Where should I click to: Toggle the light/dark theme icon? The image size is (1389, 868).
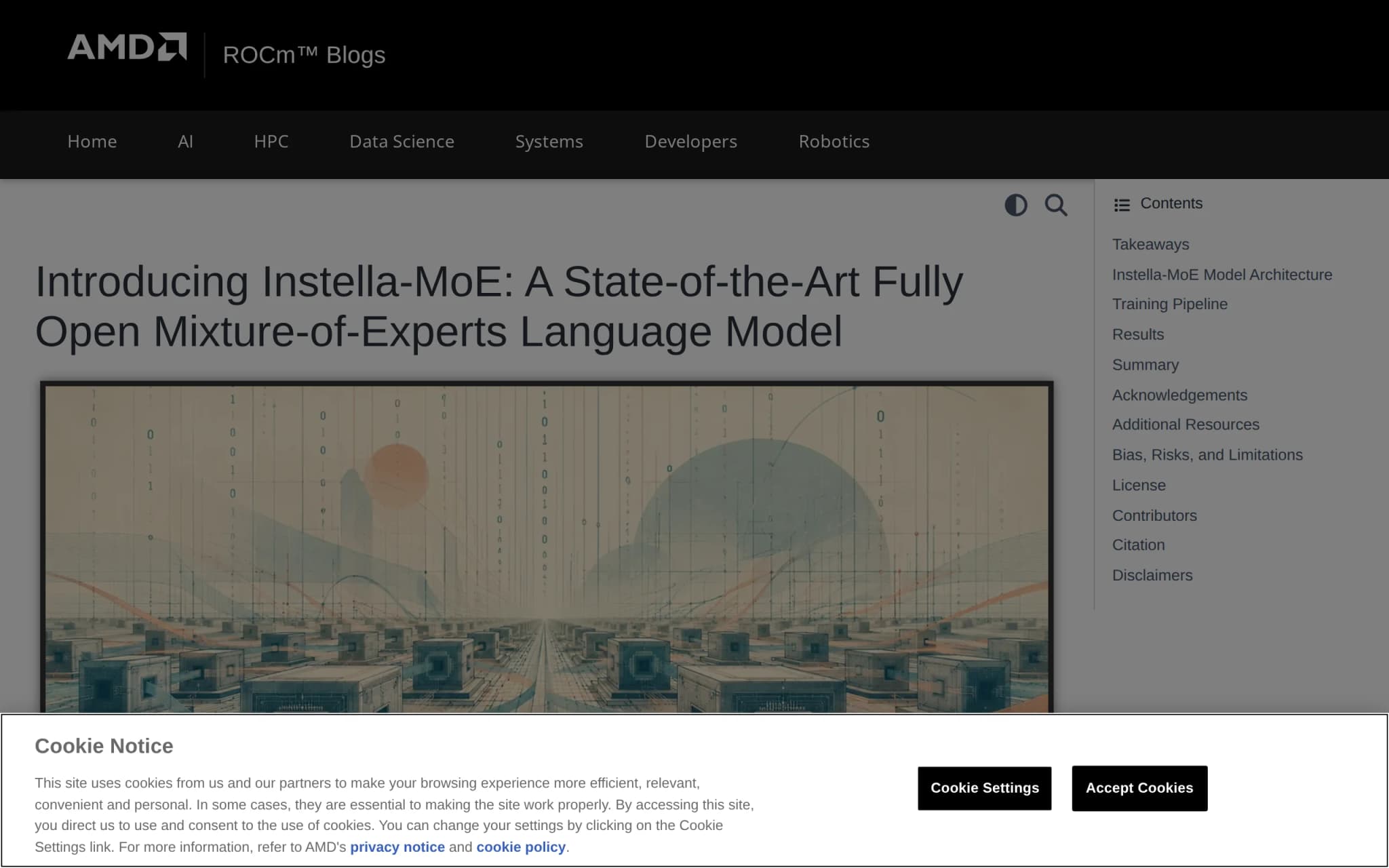click(x=1015, y=205)
